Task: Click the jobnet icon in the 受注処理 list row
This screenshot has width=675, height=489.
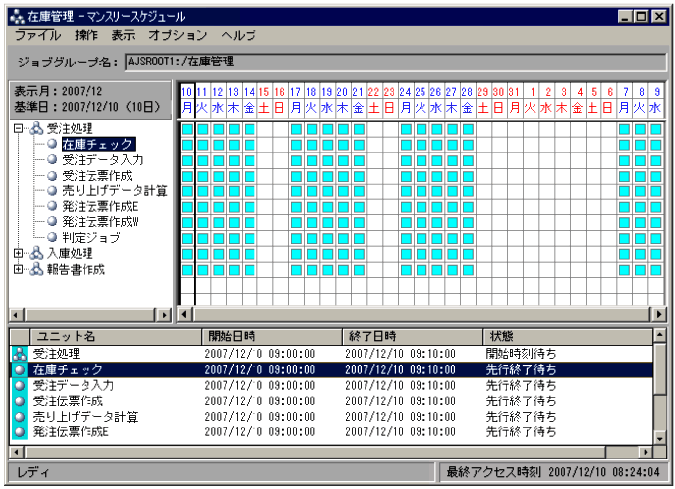Action: [x=19, y=354]
